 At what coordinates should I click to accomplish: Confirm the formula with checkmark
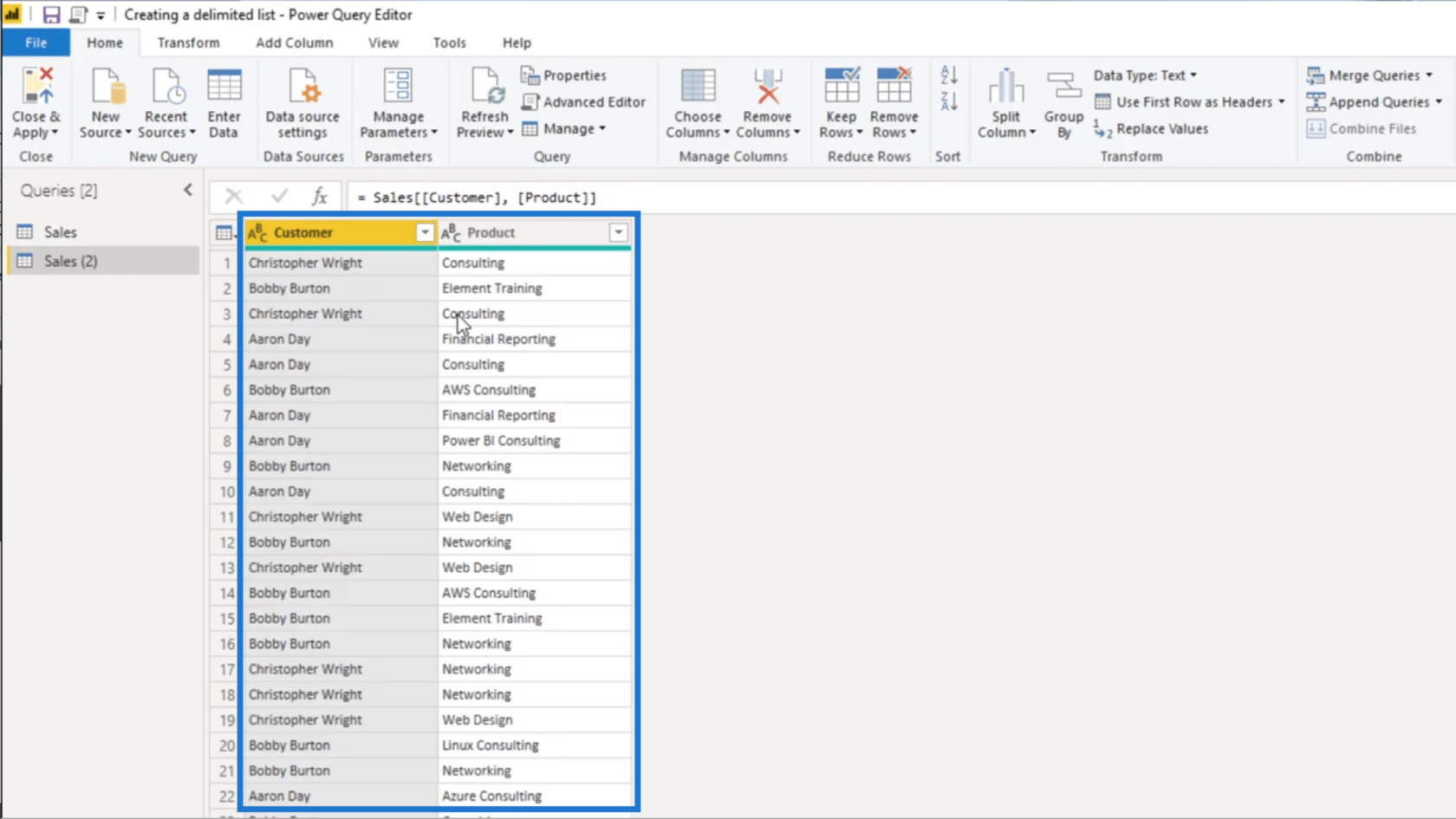click(x=279, y=197)
